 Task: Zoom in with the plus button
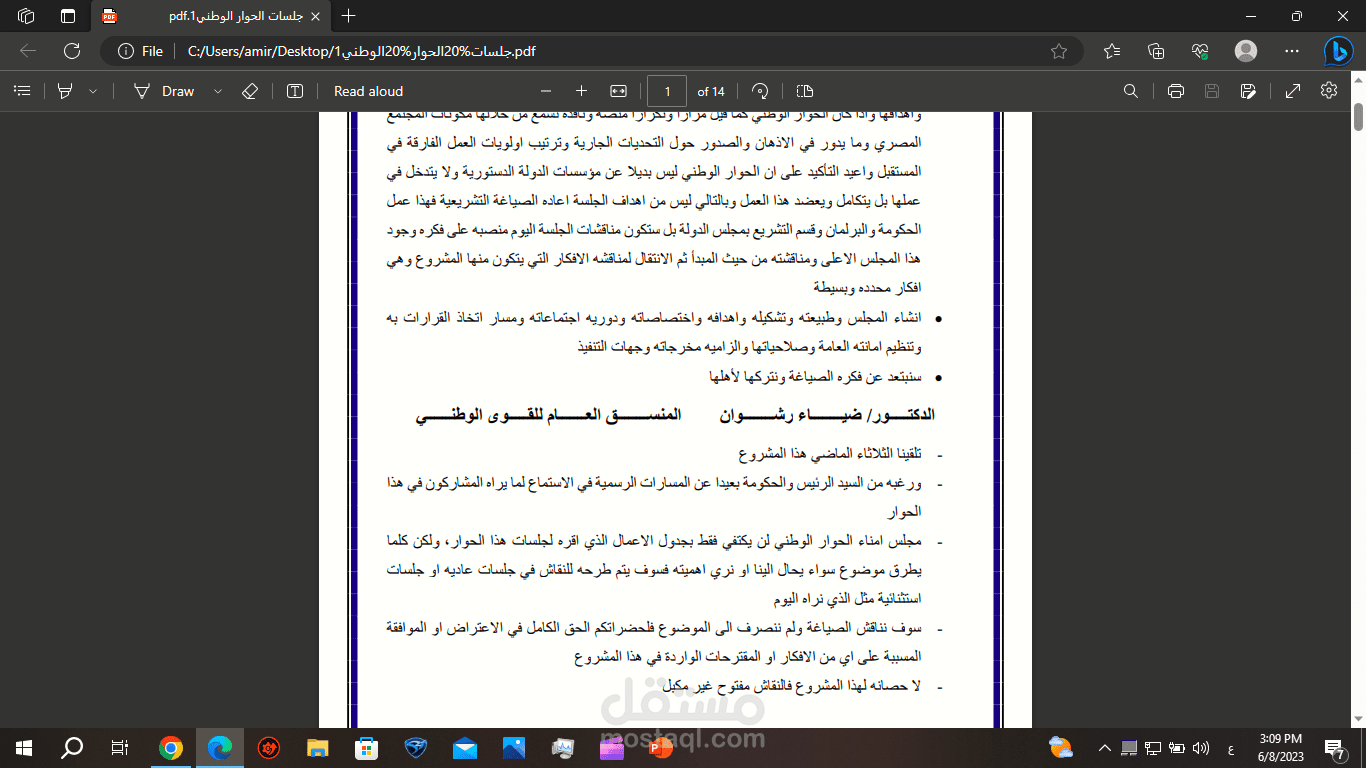tap(581, 91)
